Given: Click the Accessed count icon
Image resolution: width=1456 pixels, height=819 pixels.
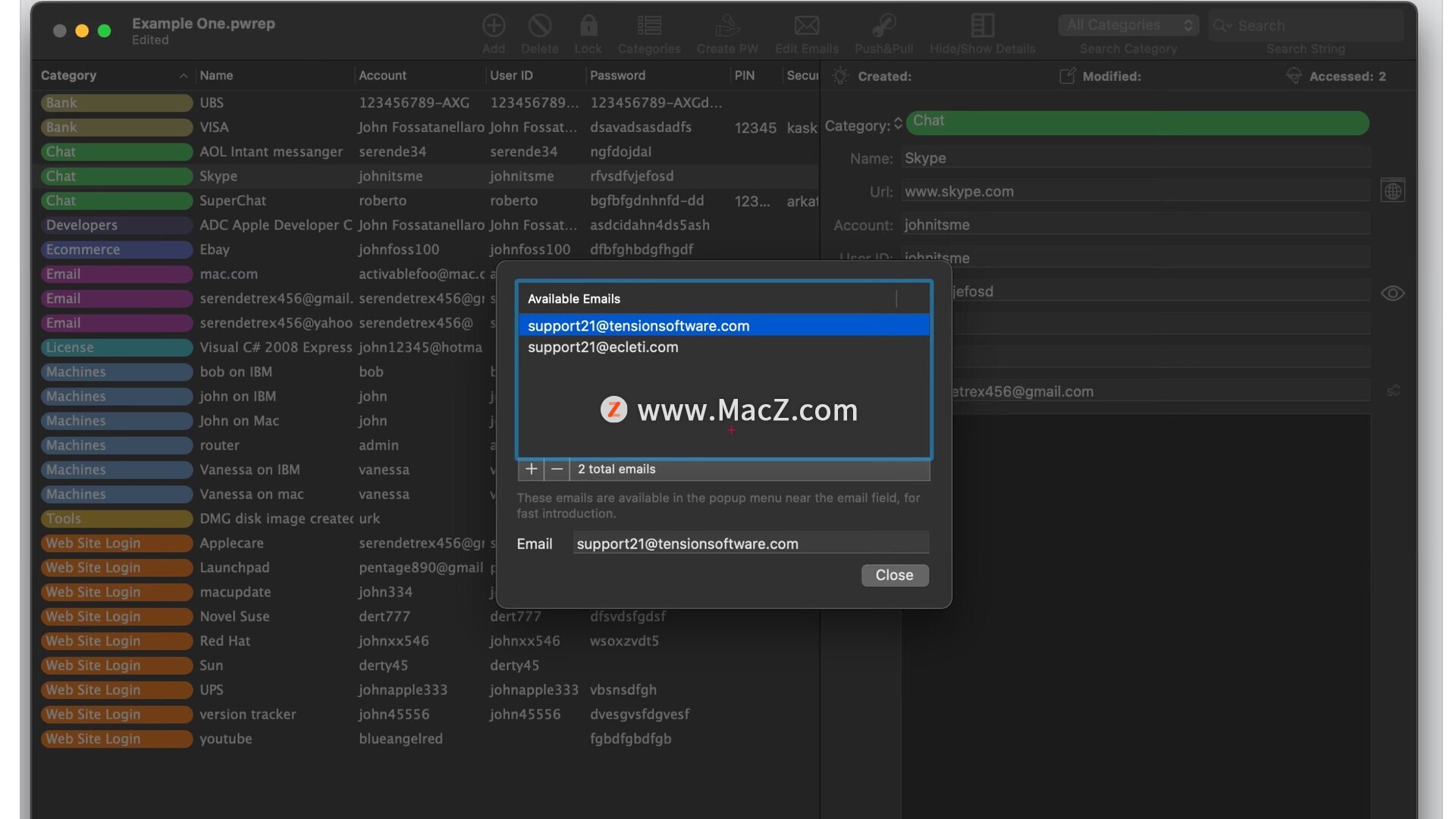Looking at the screenshot, I should 1294,76.
